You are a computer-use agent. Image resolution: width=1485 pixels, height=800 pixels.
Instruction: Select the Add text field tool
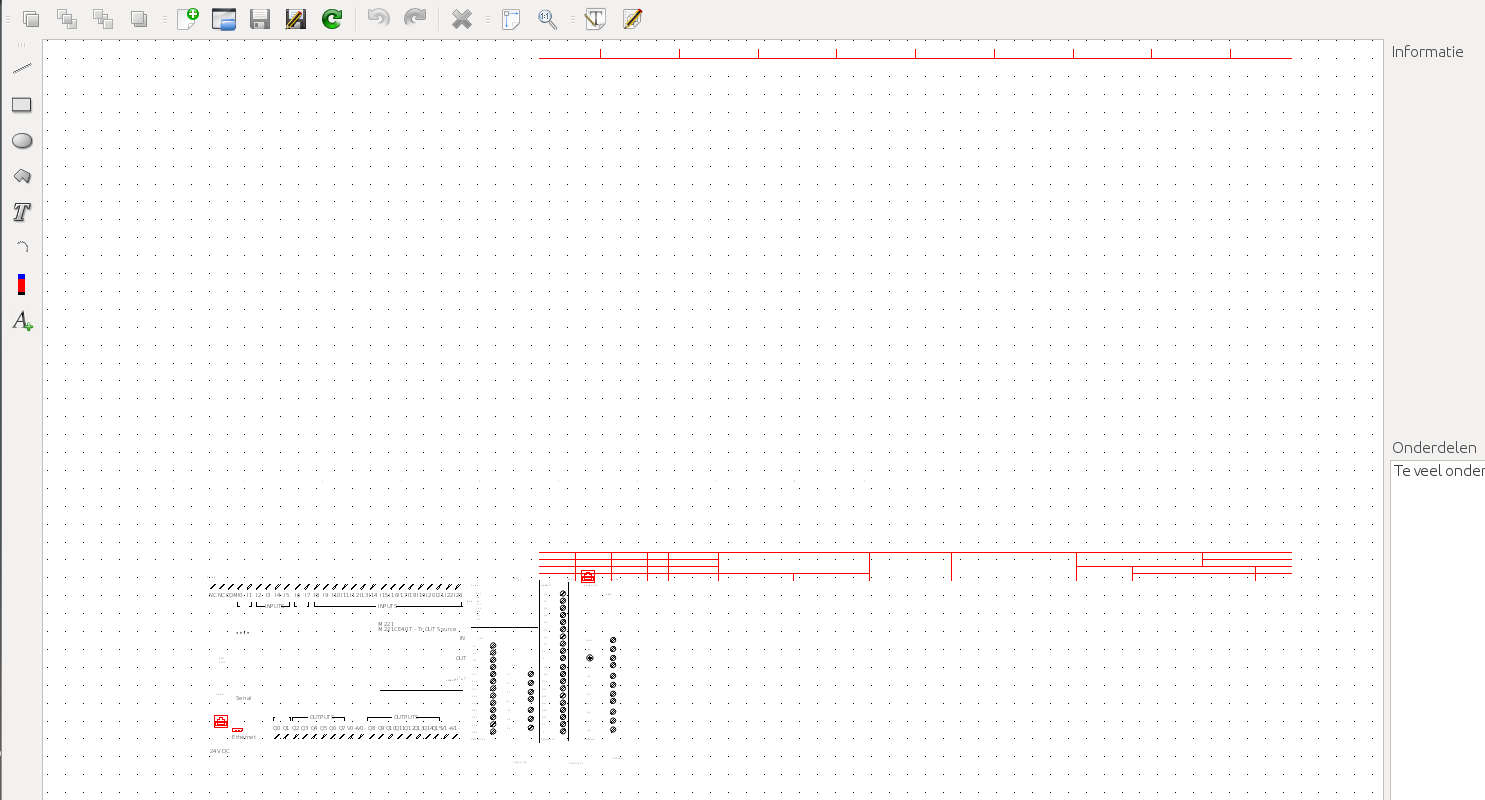tap(22, 321)
